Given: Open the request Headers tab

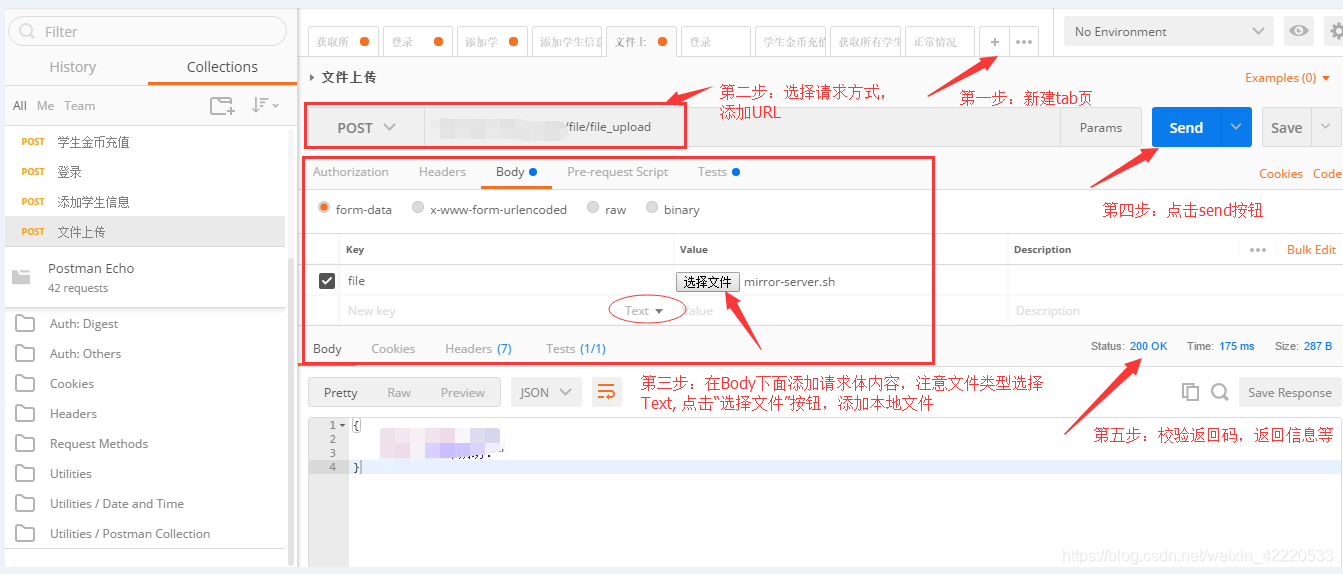Looking at the screenshot, I should point(442,172).
